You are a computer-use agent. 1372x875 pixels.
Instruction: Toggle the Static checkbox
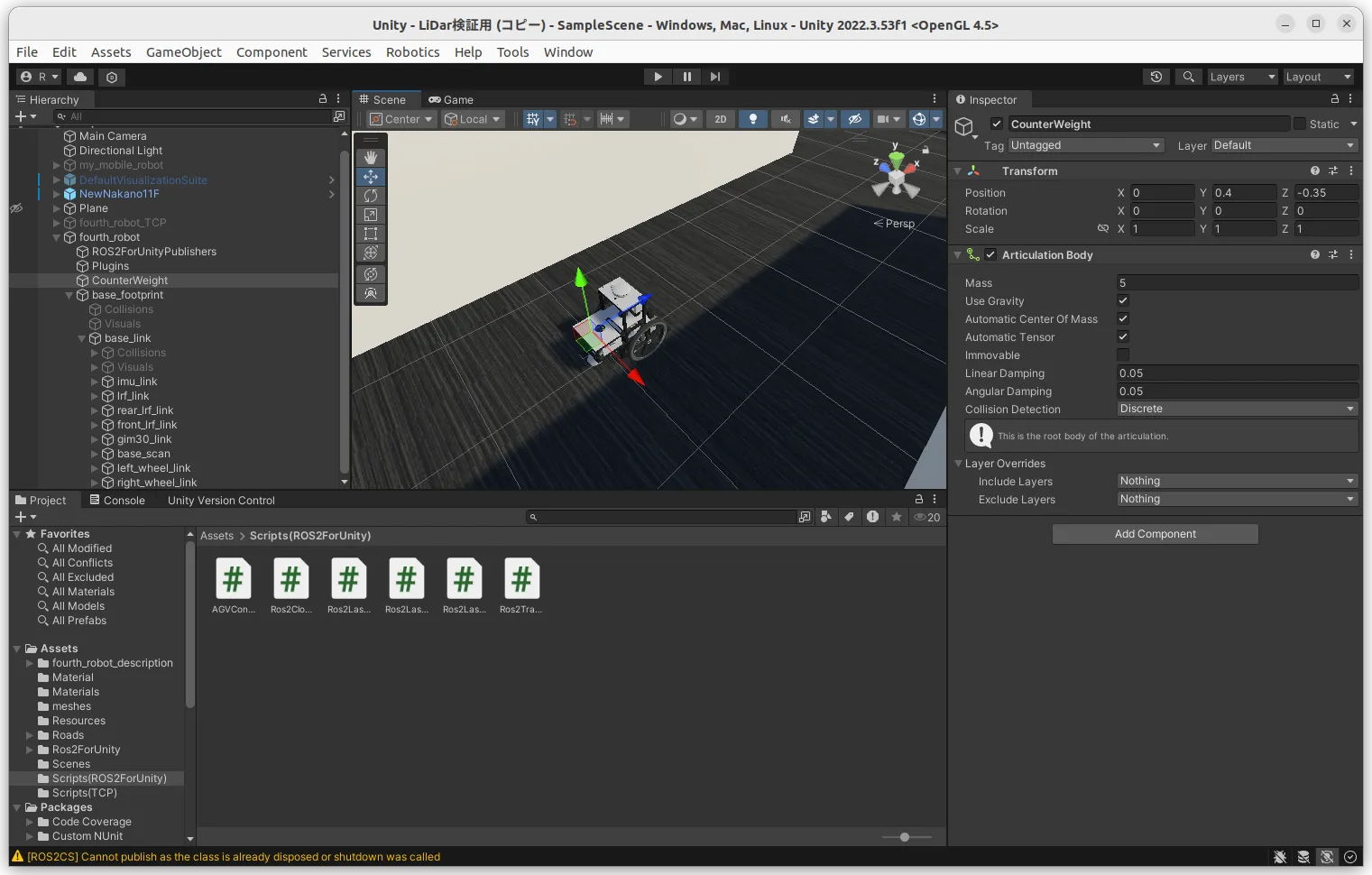coord(1300,124)
